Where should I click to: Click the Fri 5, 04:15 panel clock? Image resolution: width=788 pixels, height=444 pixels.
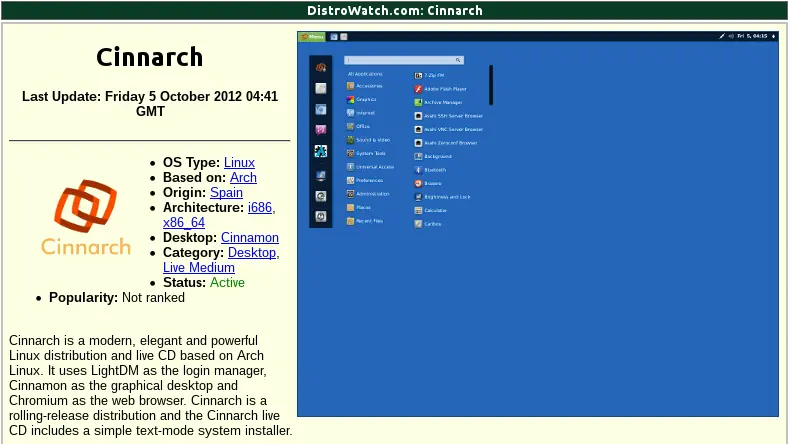(752, 36)
